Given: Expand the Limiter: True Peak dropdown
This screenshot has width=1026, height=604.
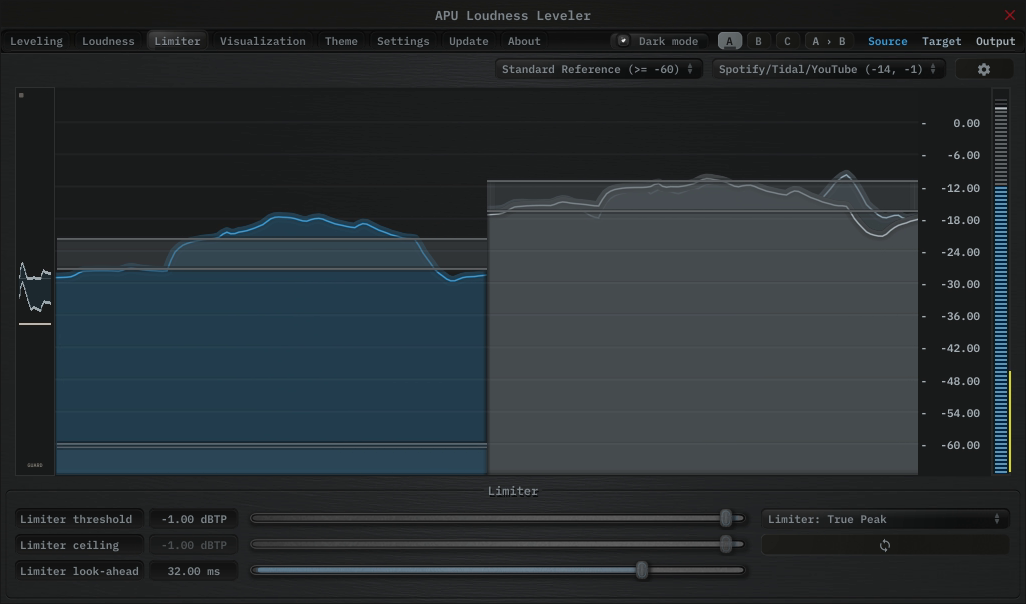Looking at the screenshot, I should pos(884,519).
